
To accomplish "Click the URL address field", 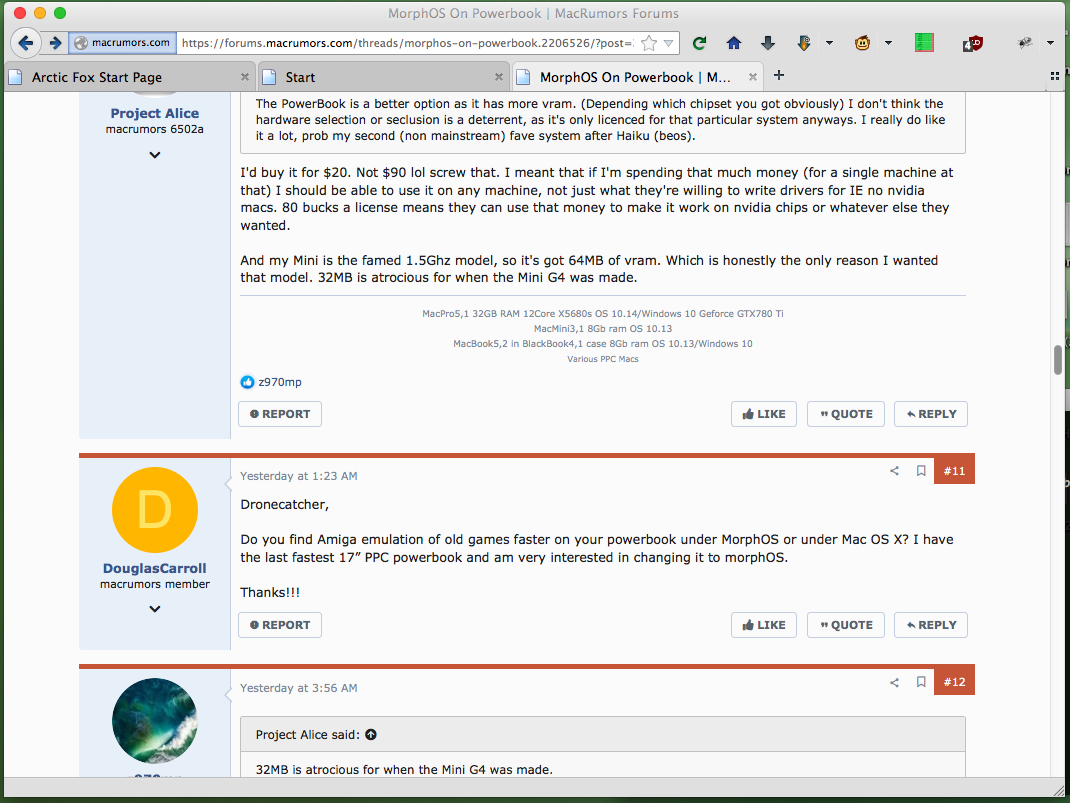I will click(x=407, y=43).
